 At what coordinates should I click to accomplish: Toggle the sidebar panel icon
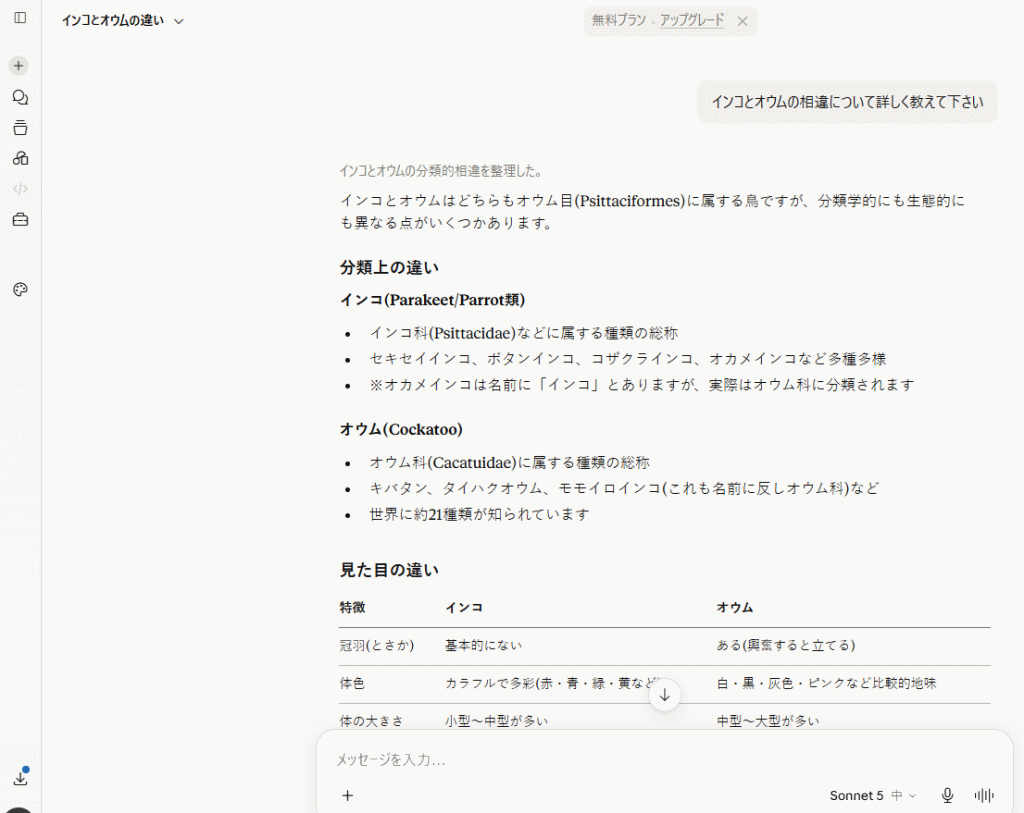click(20, 18)
